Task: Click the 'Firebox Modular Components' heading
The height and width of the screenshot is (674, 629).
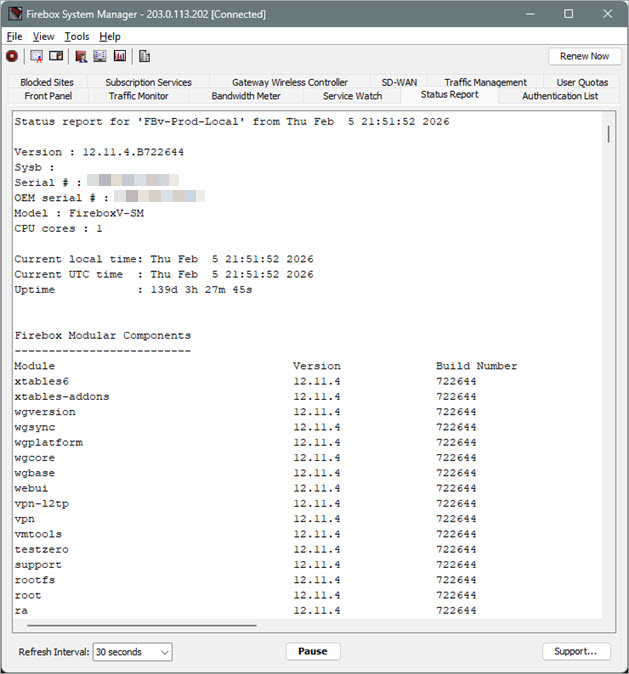Action: (x=103, y=336)
